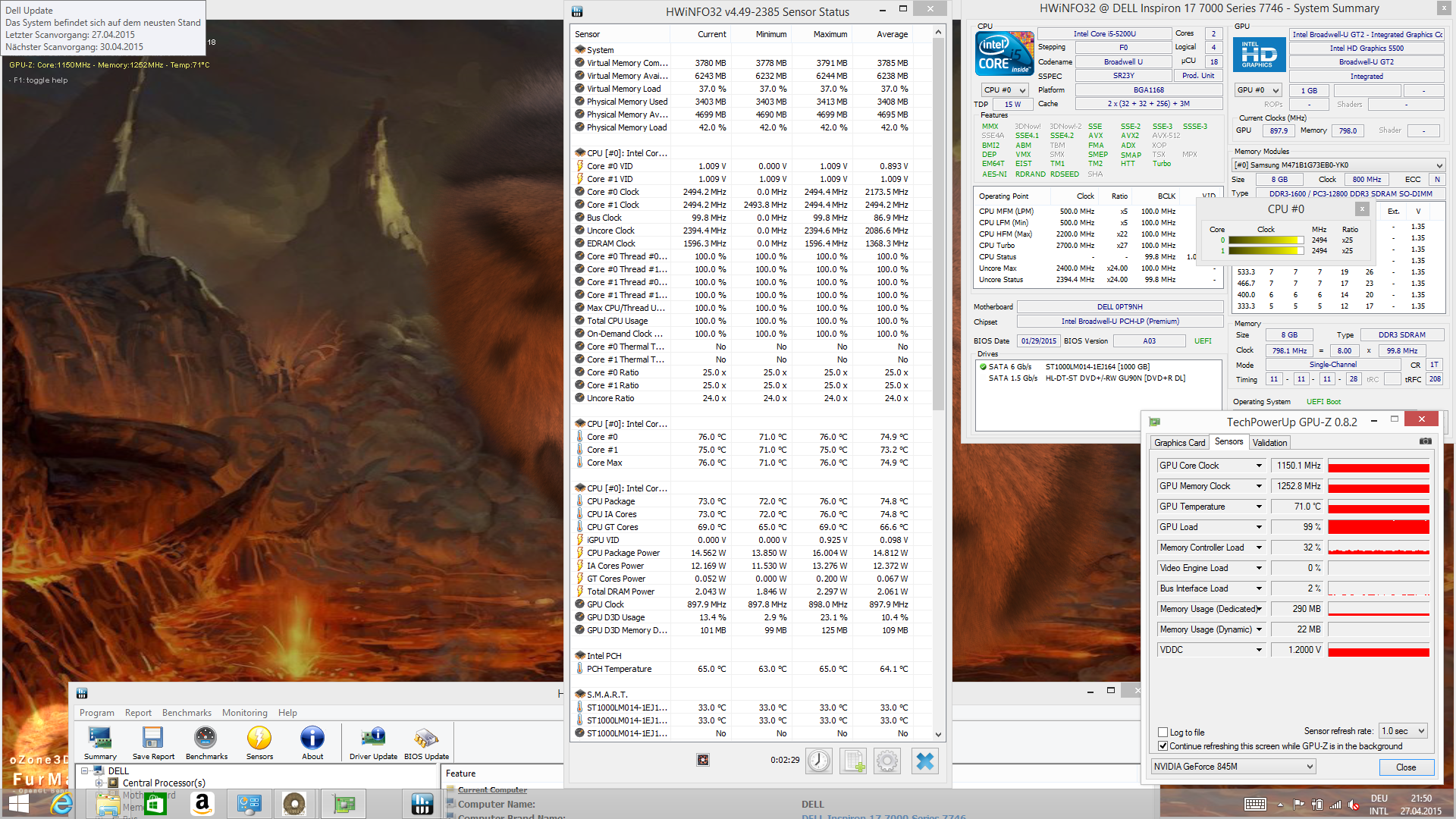This screenshot has width=1456, height=819.
Task: Open the Report menu
Action: point(138,713)
